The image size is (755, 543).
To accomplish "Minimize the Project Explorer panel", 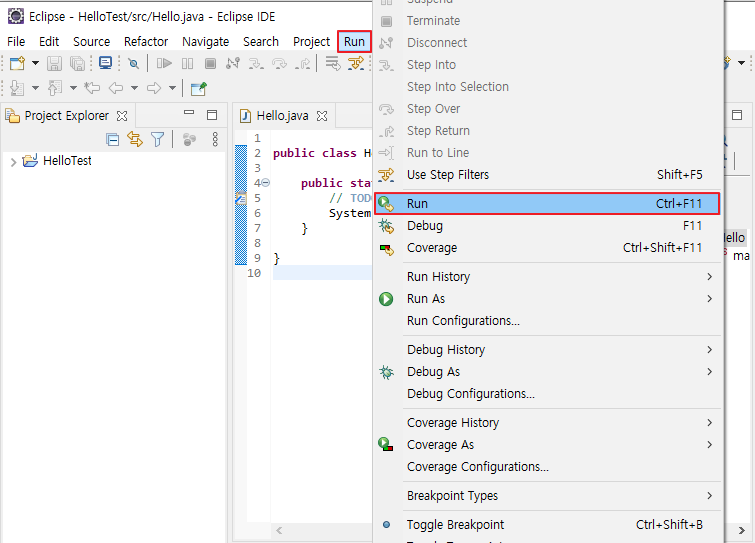I will [189, 113].
